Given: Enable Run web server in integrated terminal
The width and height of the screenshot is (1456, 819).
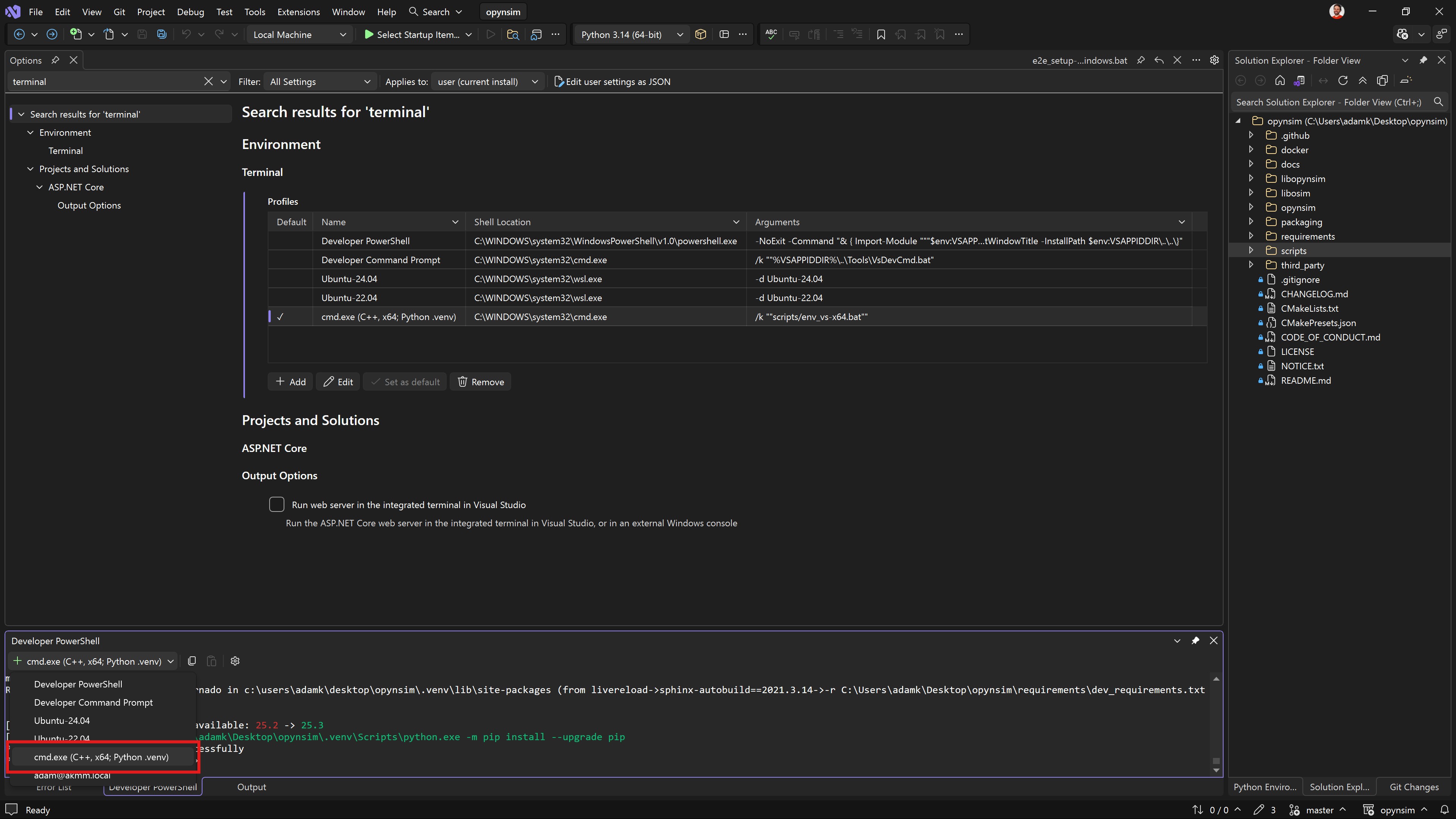Looking at the screenshot, I should point(276,504).
